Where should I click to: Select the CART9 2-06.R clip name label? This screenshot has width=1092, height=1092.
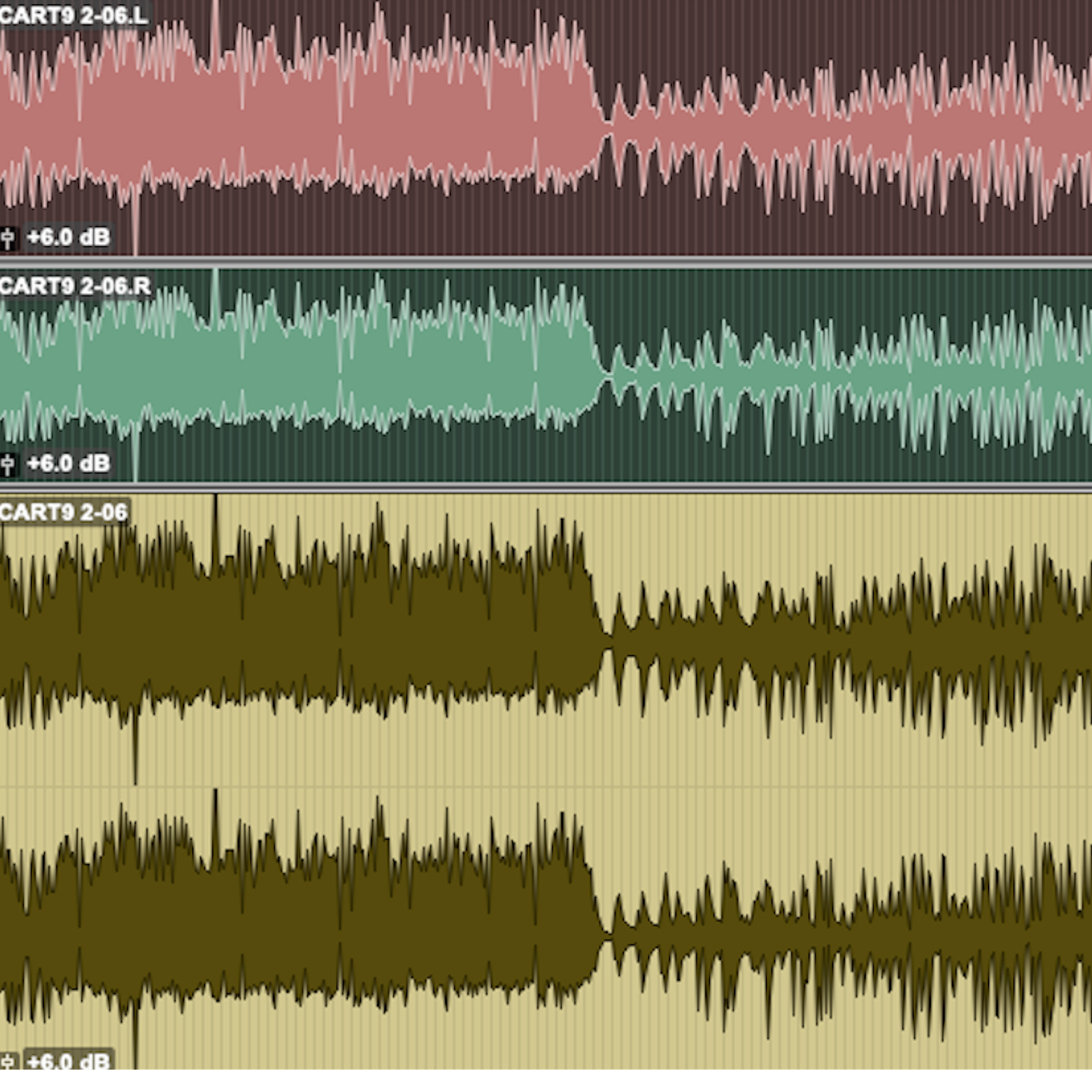click(x=75, y=286)
